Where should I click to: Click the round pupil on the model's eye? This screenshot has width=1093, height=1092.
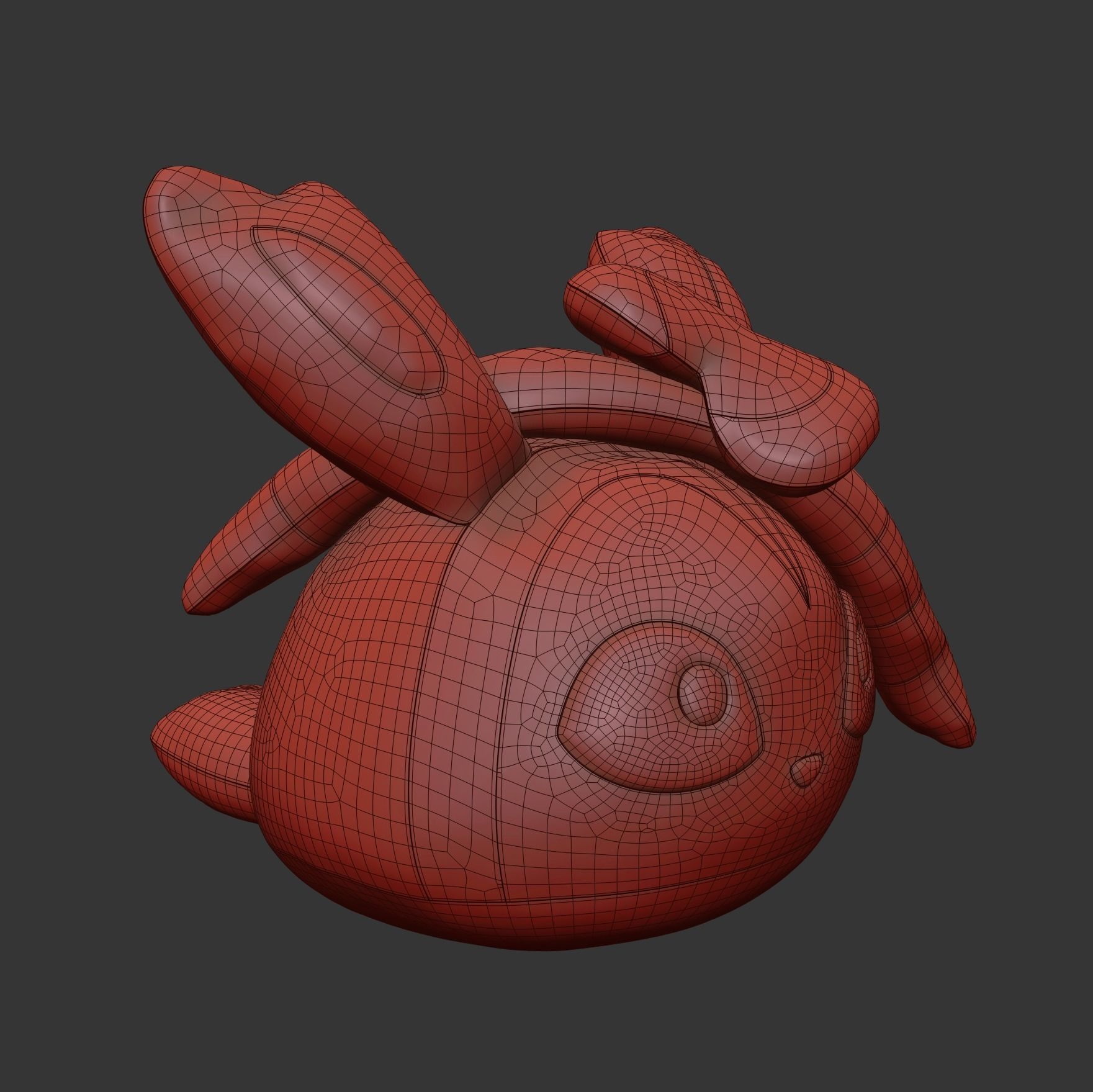point(703,693)
